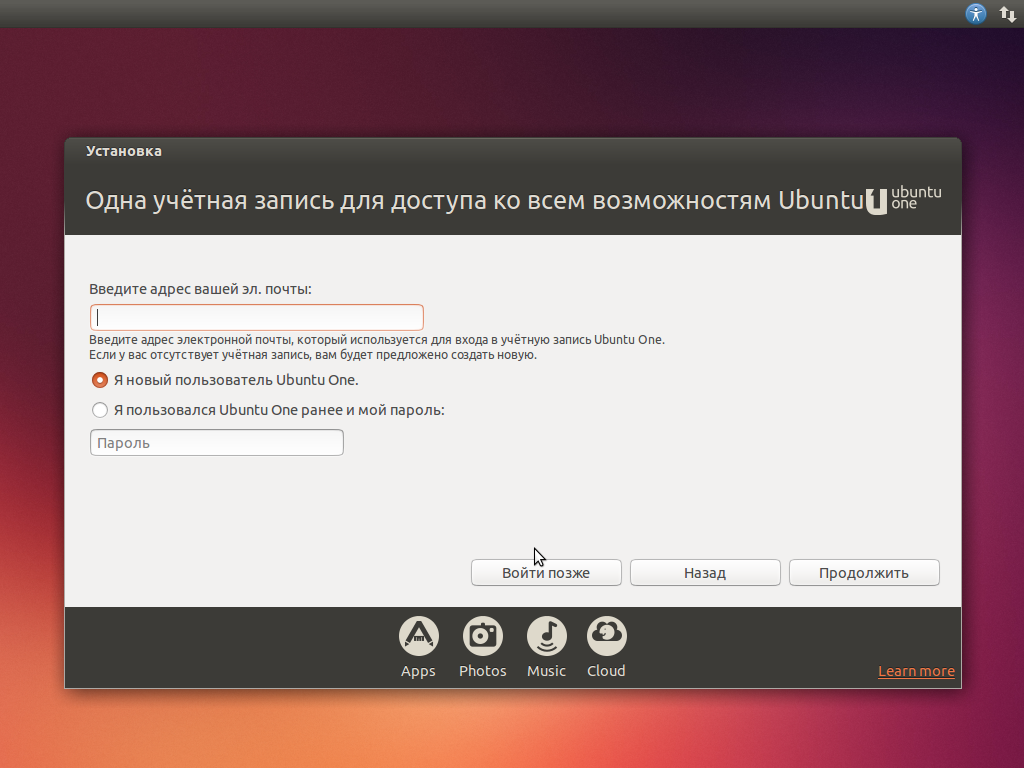Focus the email address input field
1024x768 pixels.
point(257,317)
